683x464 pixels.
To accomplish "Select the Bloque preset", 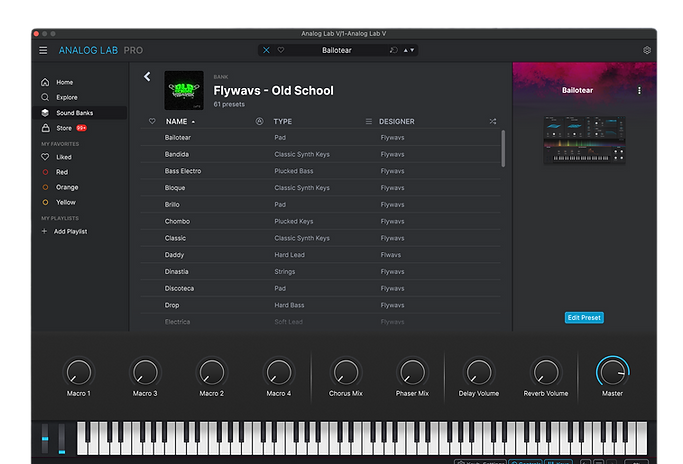I will [x=320, y=188].
